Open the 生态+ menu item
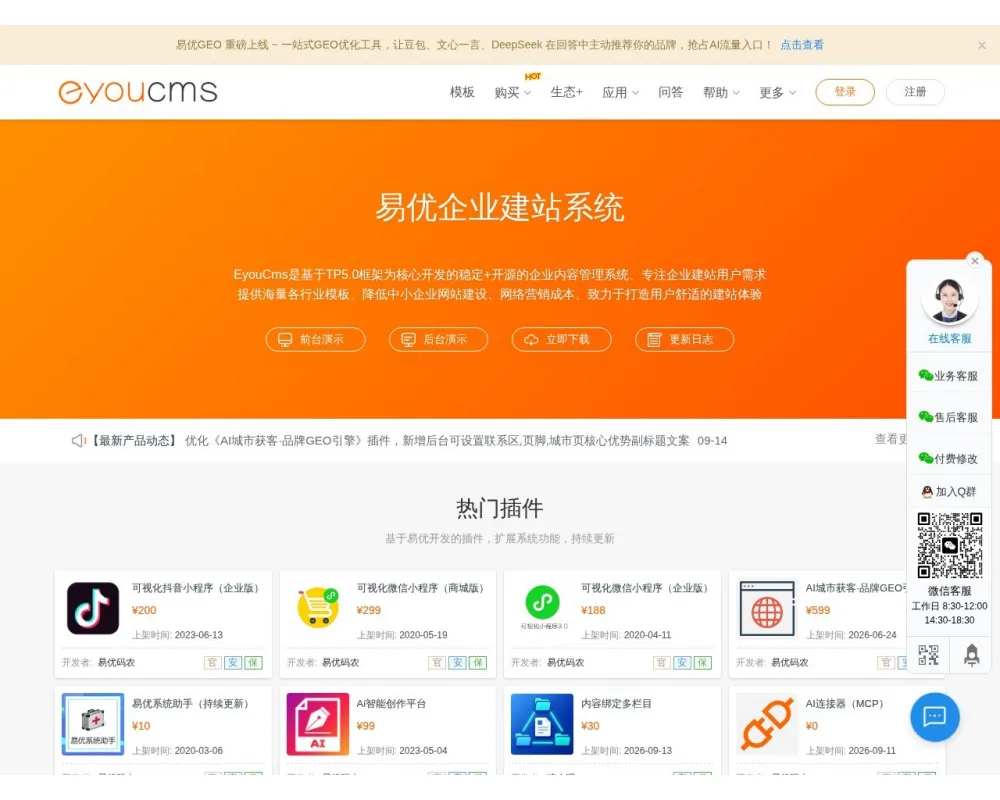This screenshot has width=1000, height=800. pyautogui.click(x=566, y=93)
